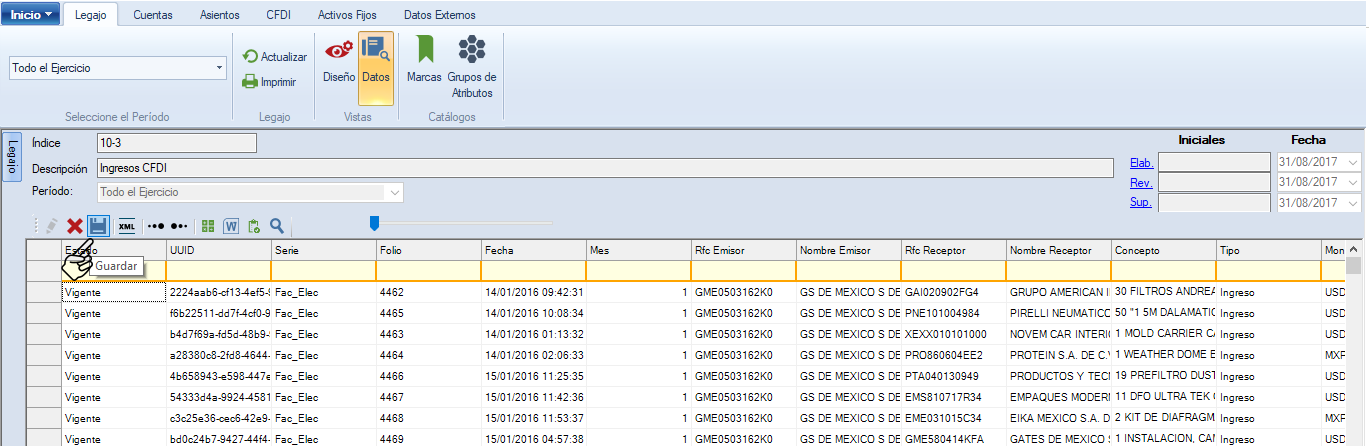Image resolution: width=1369 pixels, height=446 pixels.
Task: Open the Inicio dropdown menu
Action: pos(30,15)
